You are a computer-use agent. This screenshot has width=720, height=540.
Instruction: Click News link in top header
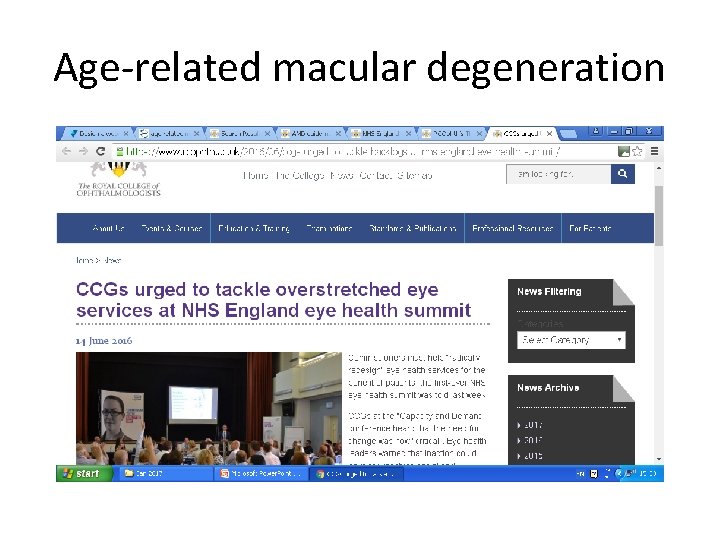[x=342, y=175]
